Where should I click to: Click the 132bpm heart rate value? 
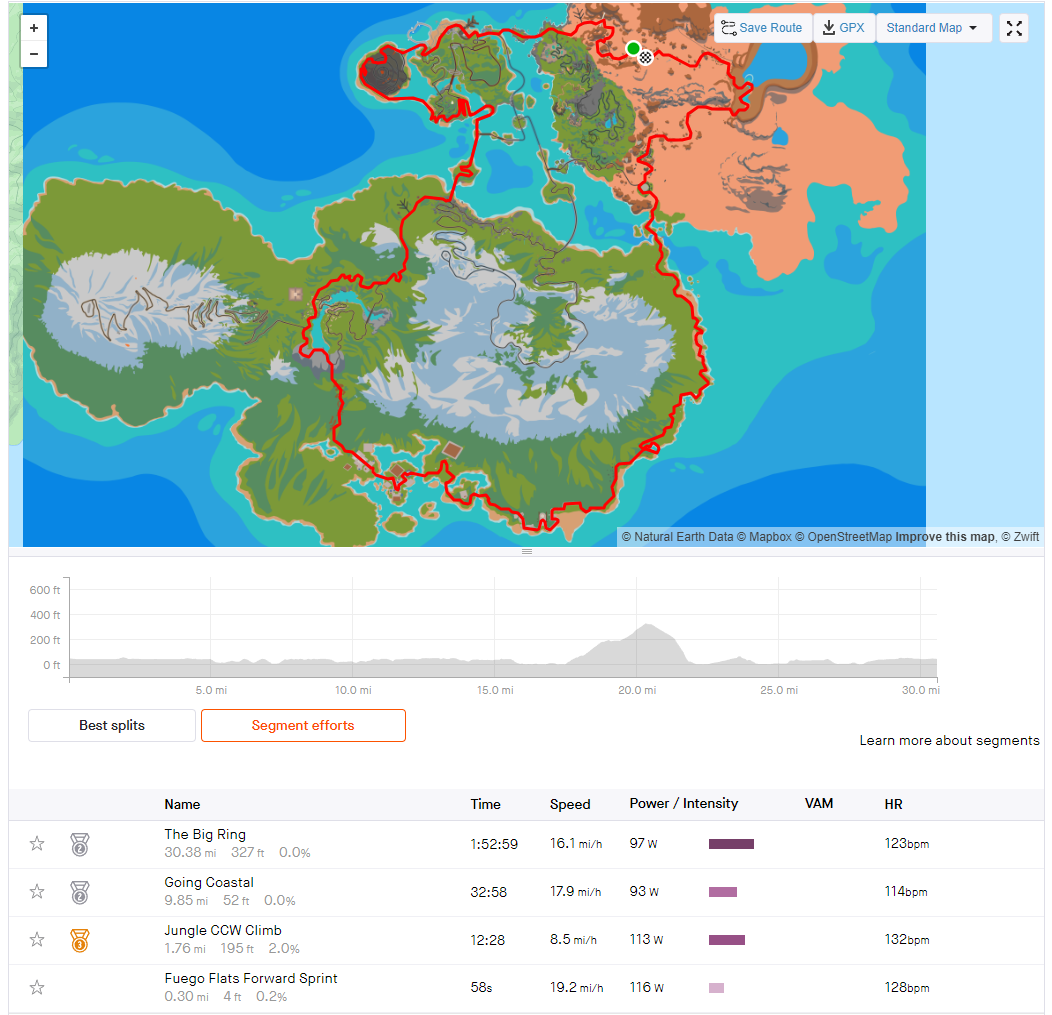907,939
